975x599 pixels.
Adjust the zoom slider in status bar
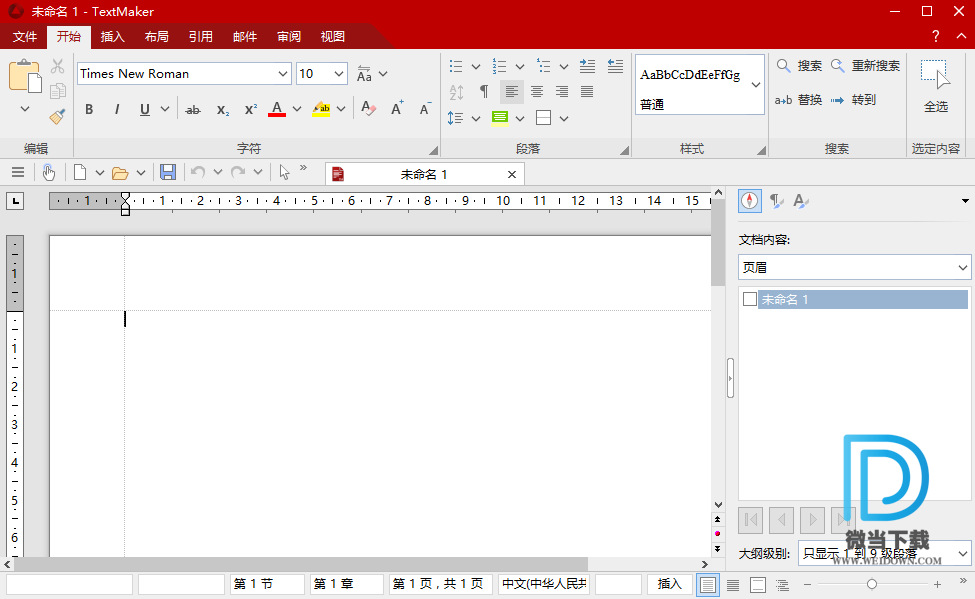tap(872, 584)
